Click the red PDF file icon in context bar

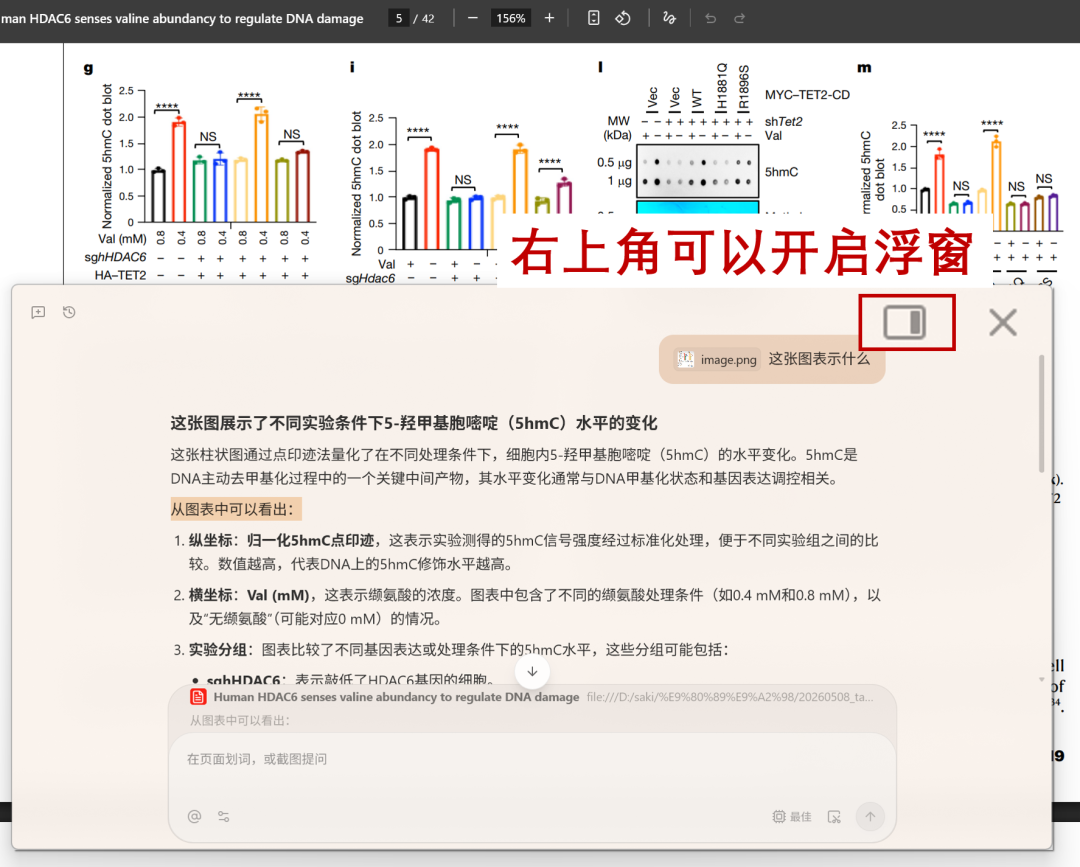tap(198, 697)
